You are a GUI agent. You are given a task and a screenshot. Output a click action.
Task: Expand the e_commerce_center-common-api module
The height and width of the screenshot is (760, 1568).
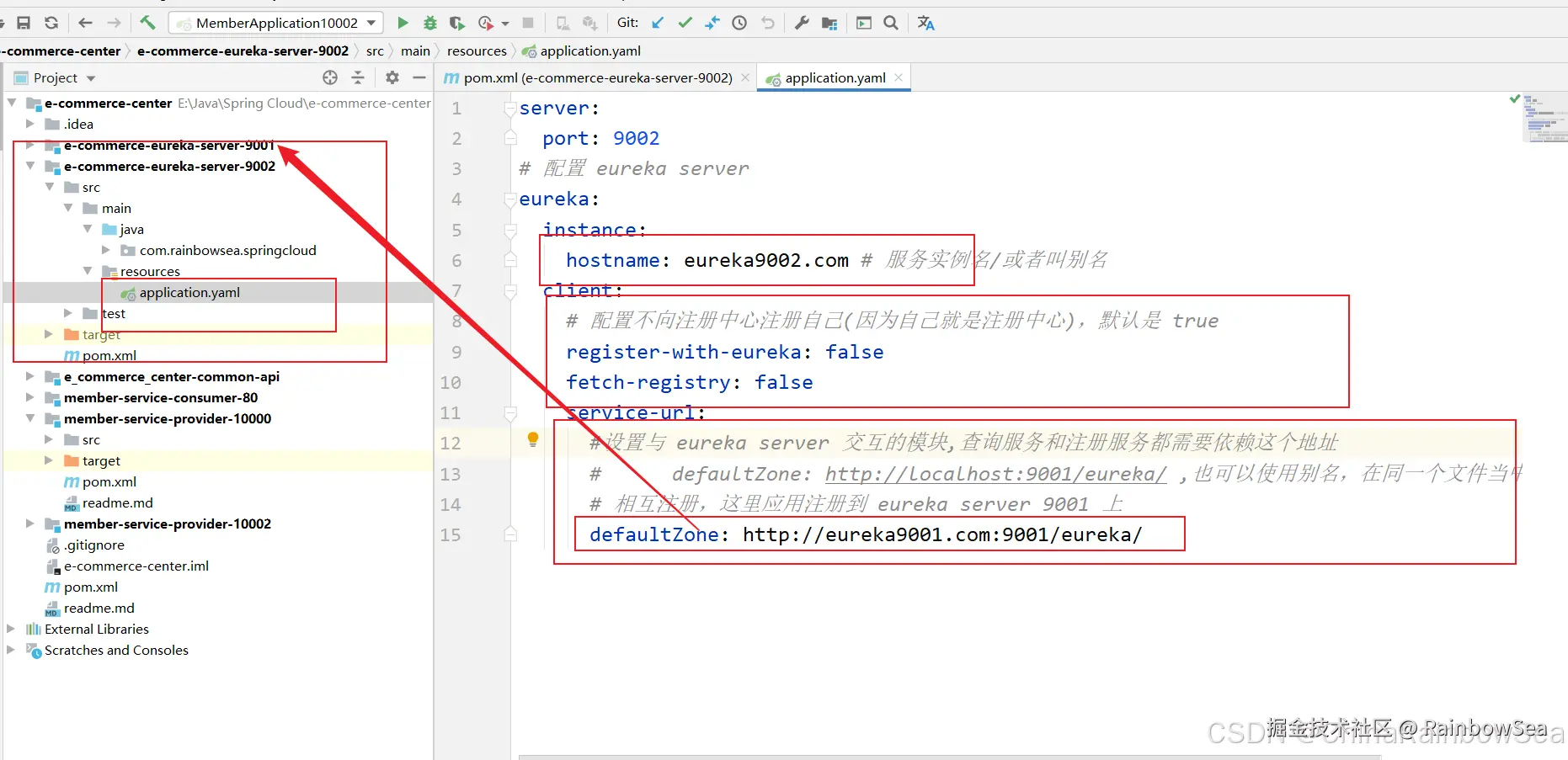[x=30, y=376]
